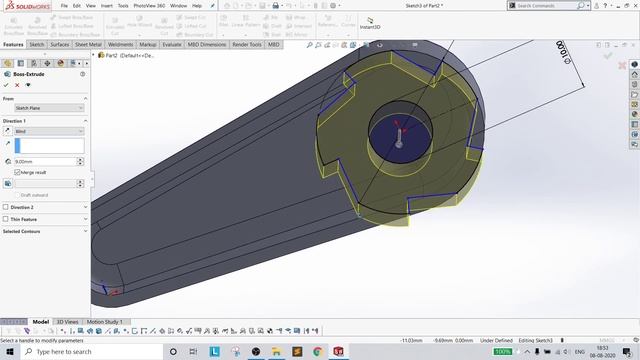Switch to the Sheet Metal ribbon tab
This screenshot has width=640, height=360.
[88, 44]
